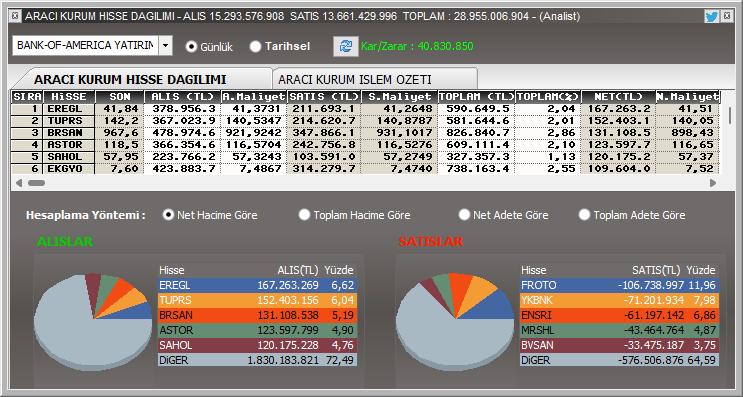Click ALIS(TL) legend header in ALISLAR
This screenshot has width=743, height=397.
click(x=298, y=271)
